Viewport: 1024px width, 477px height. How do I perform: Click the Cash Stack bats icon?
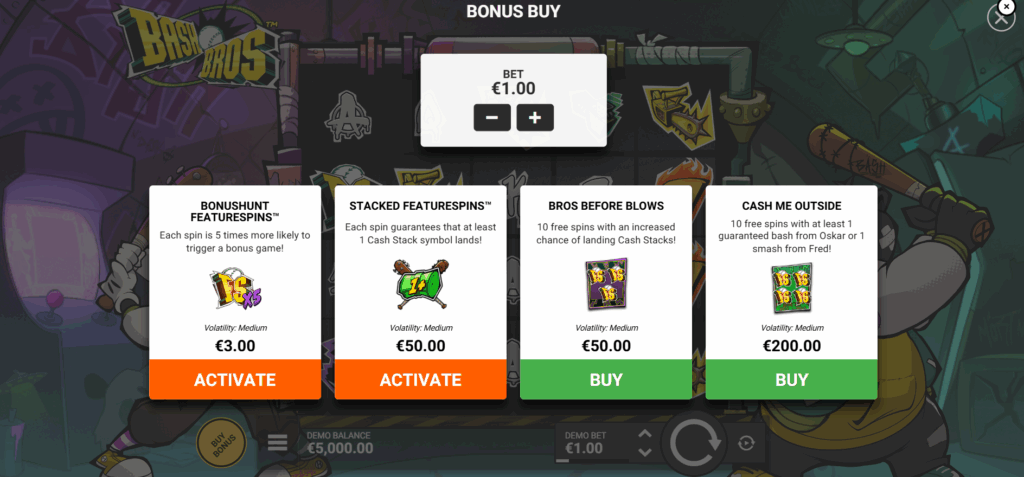point(421,285)
